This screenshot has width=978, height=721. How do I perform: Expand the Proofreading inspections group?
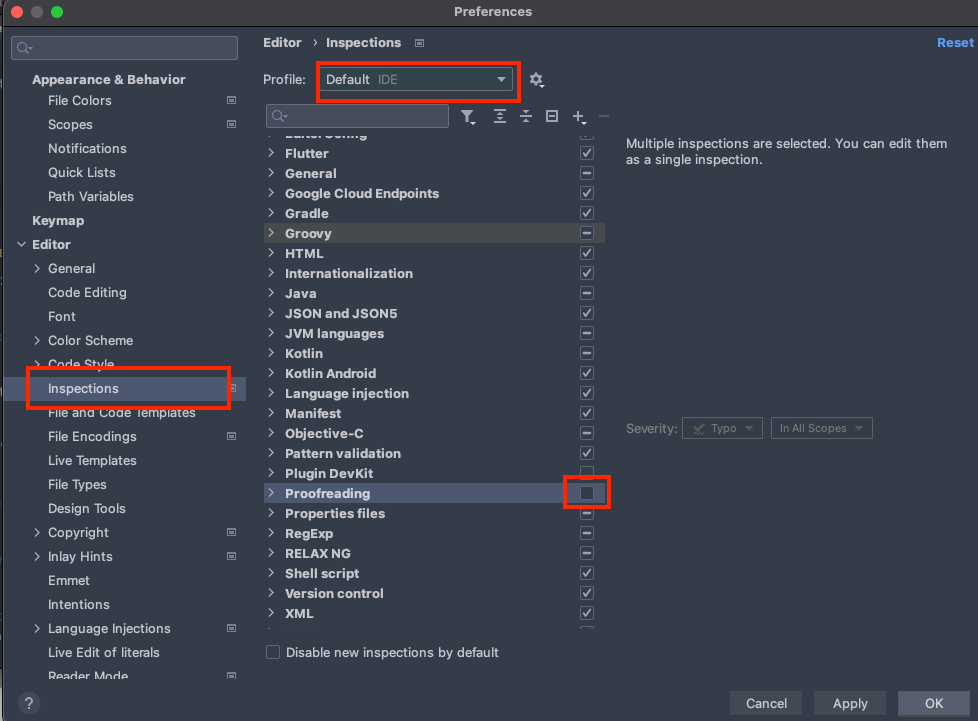pos(271,493)
